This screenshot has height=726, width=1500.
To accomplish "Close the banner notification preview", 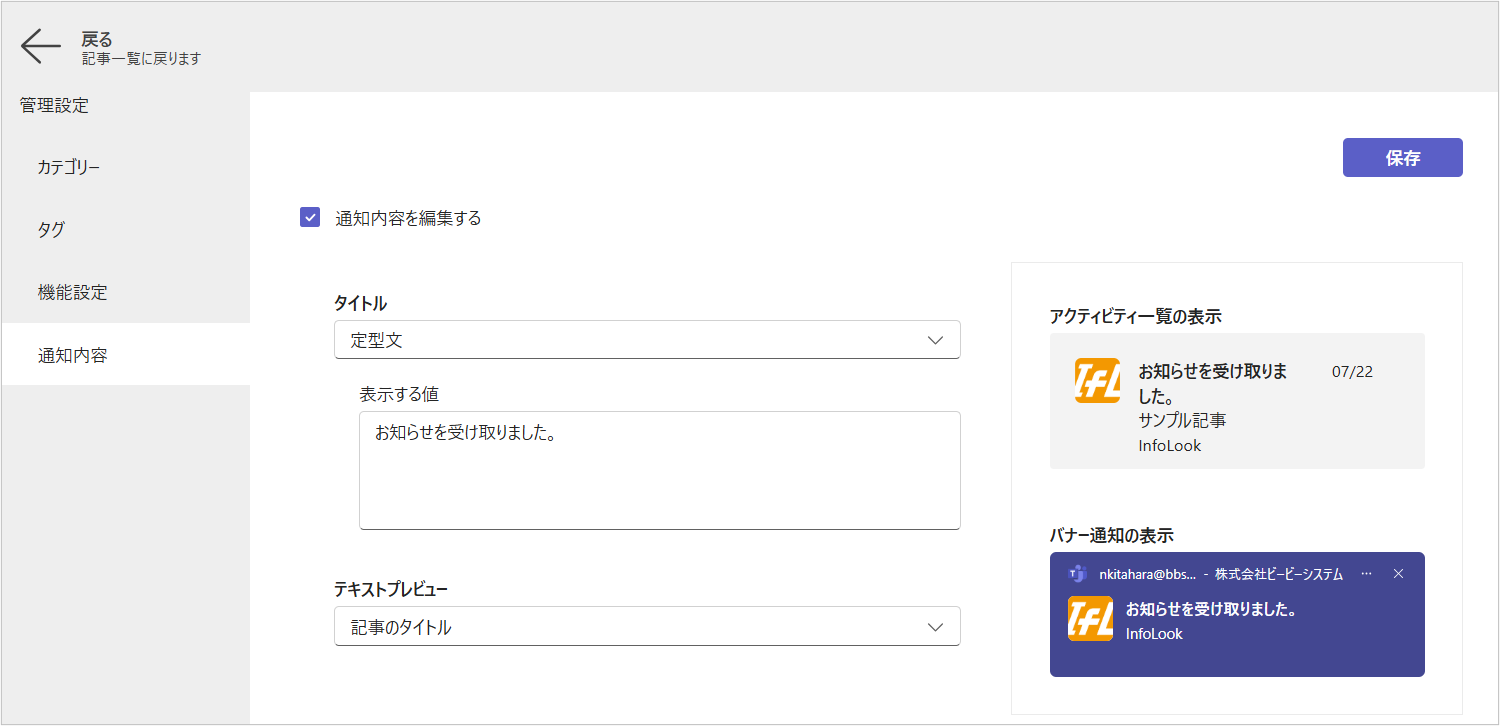I will point(1398,574).
